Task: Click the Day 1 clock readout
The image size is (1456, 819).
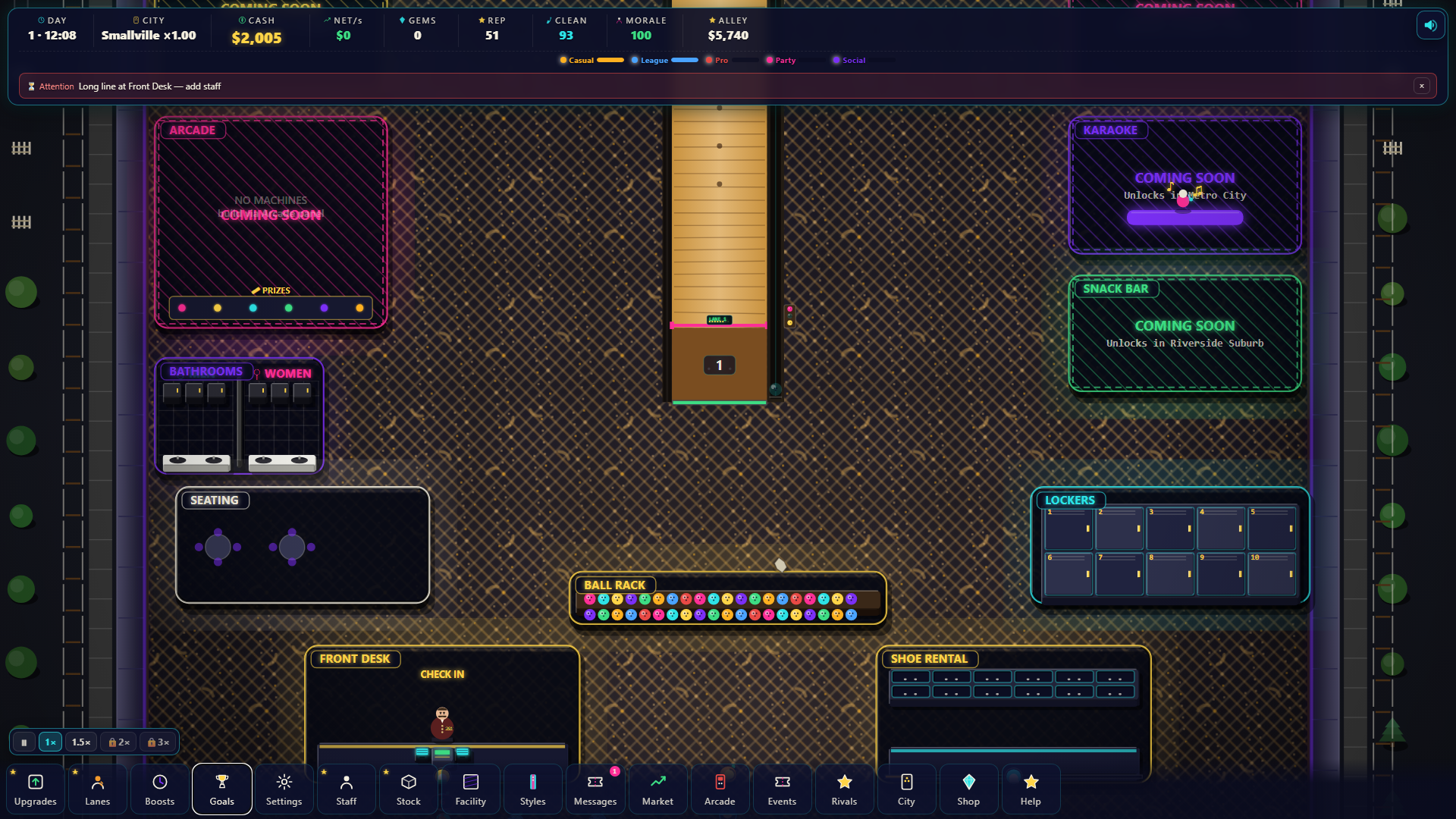Action: coord(52,29)
